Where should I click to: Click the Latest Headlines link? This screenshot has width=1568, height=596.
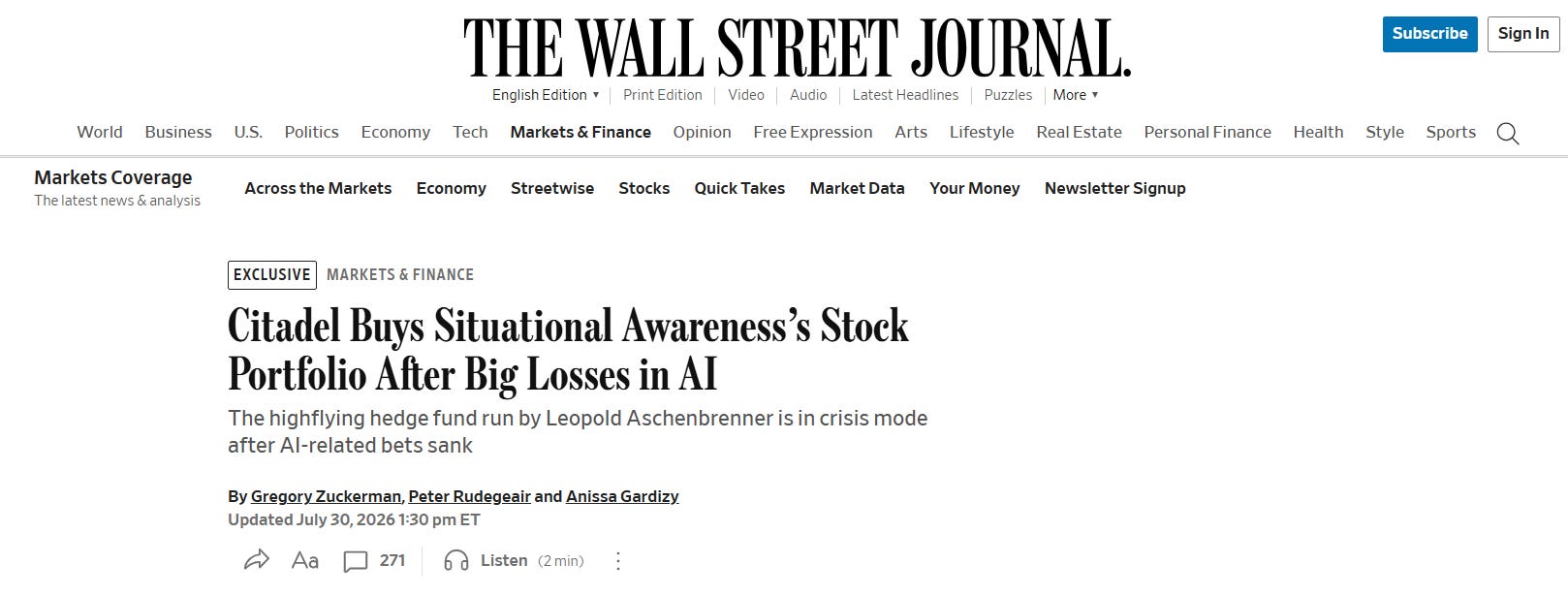(x=905, y=95)
